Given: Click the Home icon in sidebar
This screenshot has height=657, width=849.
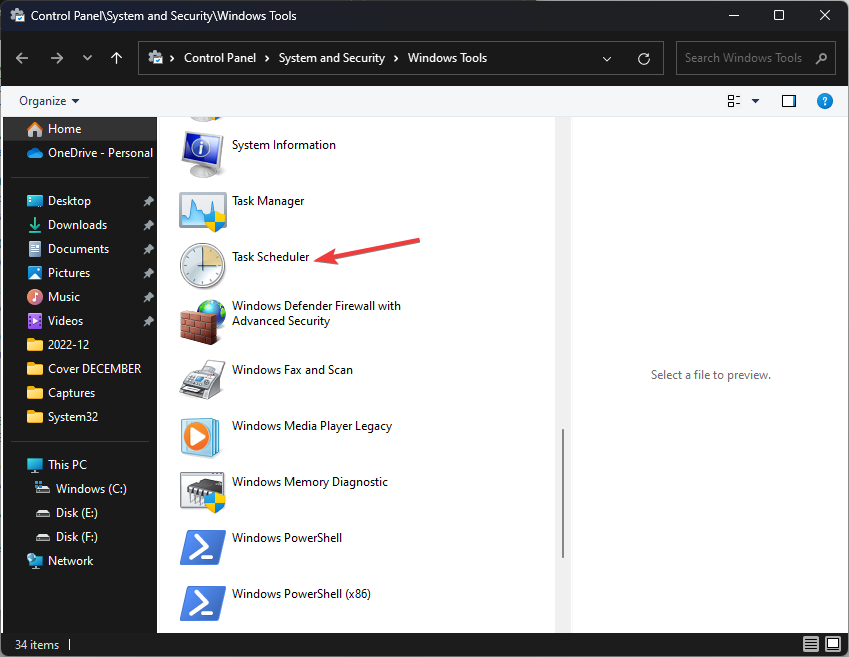Looking at the screenshot, I should (x=35, y=129).
